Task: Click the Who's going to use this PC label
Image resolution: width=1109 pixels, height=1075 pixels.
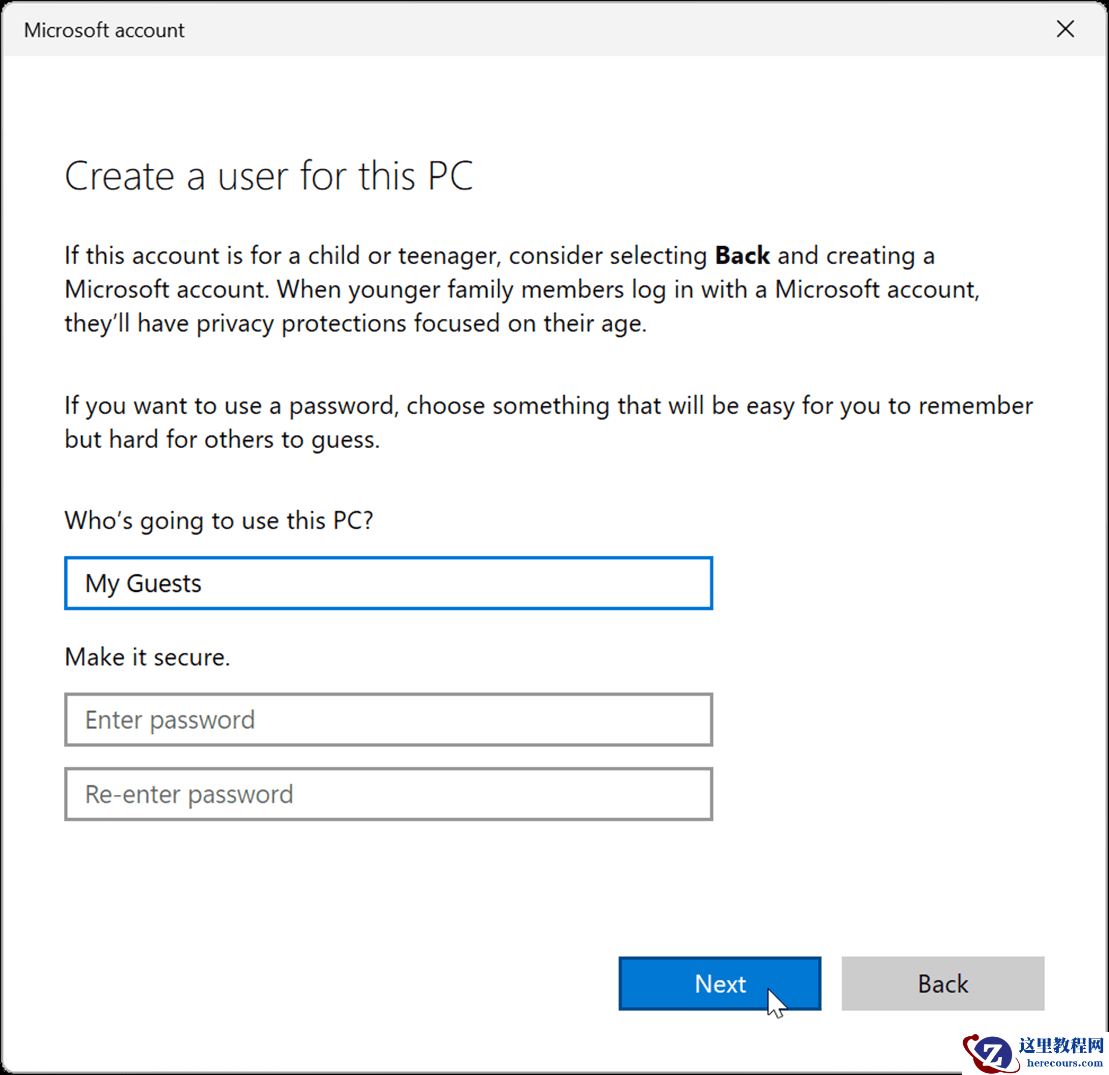Action: (218, 520)
